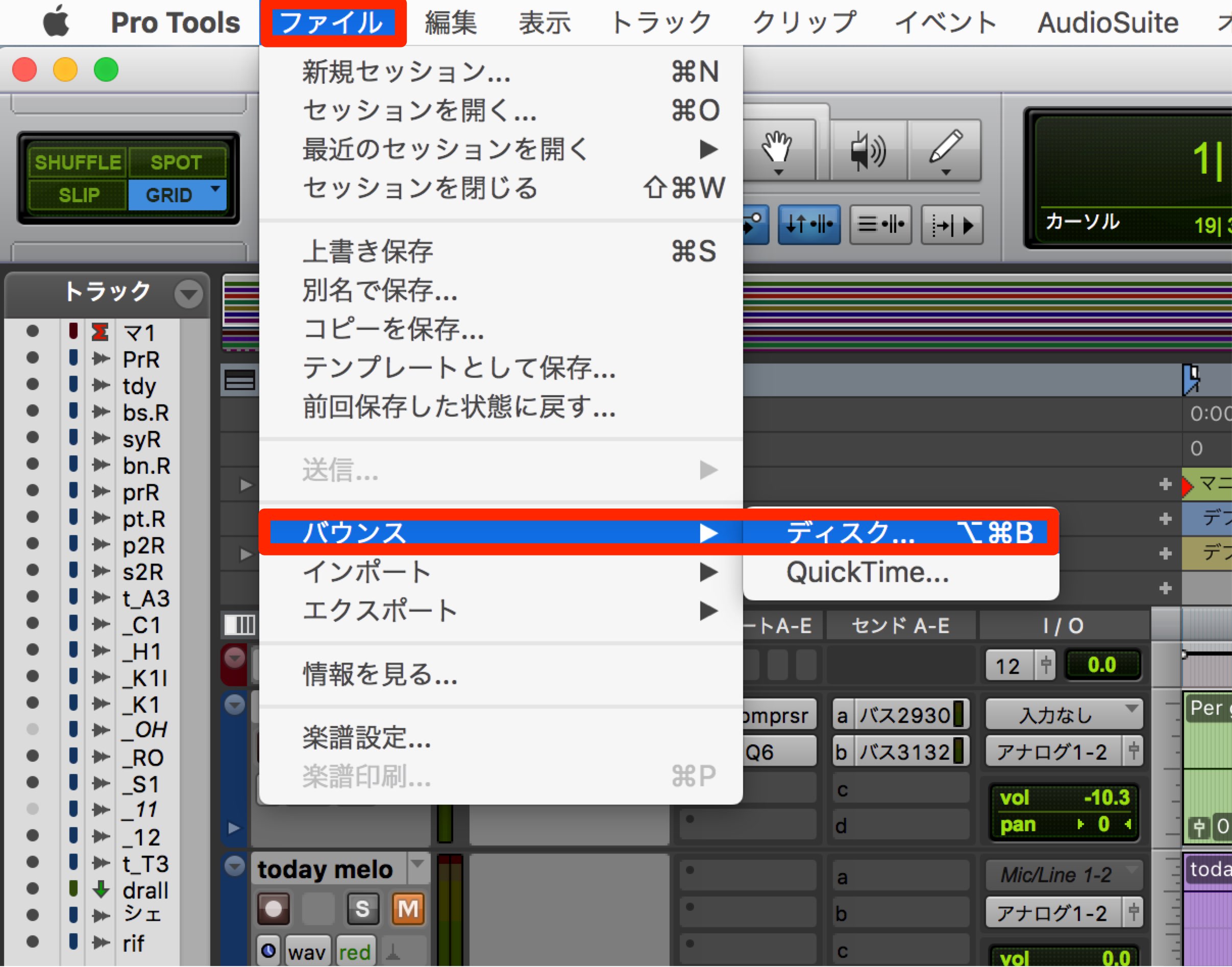
Task: Select ディスク... bounce option
Action: (901, 533)
